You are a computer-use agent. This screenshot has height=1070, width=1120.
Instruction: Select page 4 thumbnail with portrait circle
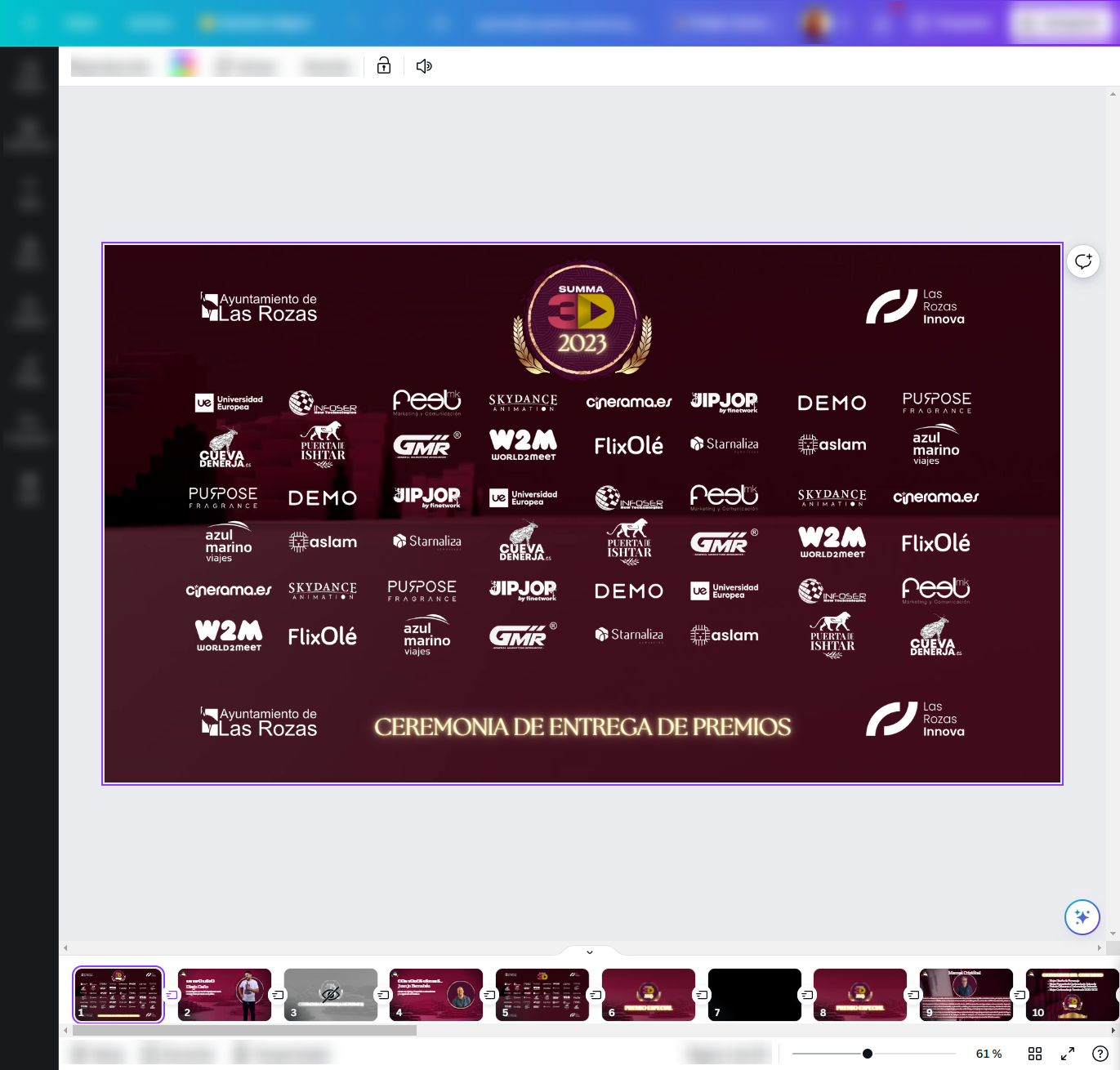[x=436, y=995]
